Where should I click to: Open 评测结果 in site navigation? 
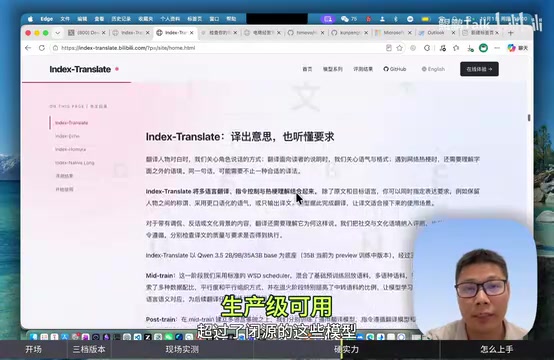click(363, 69)
